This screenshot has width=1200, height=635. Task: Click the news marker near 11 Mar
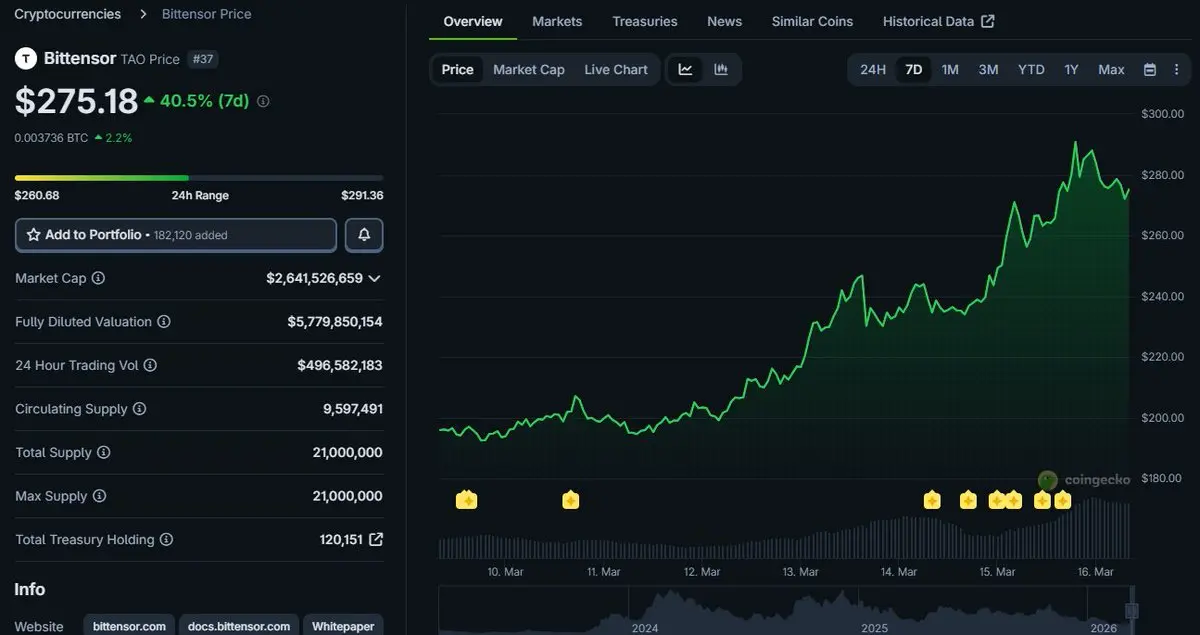(570, 500)
